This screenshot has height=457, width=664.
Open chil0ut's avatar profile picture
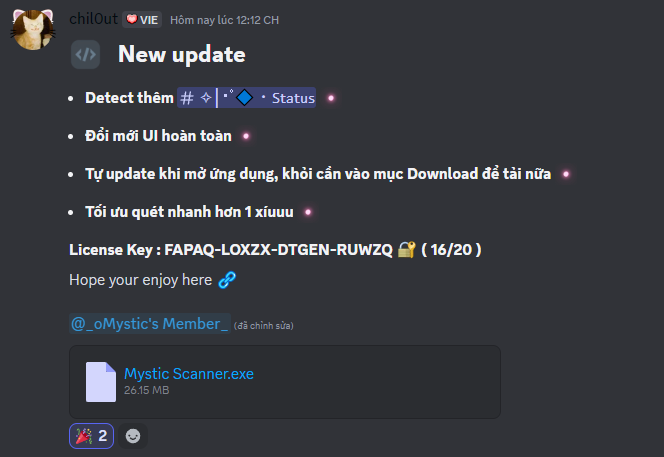(x=33, y=29)
